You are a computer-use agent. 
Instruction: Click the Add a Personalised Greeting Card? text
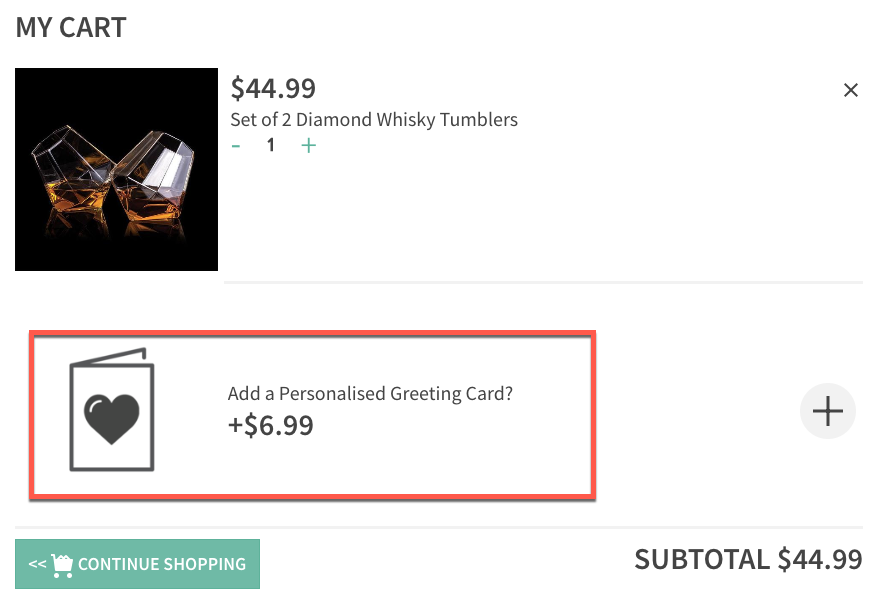pyautogui.click(x=370, y=393)
